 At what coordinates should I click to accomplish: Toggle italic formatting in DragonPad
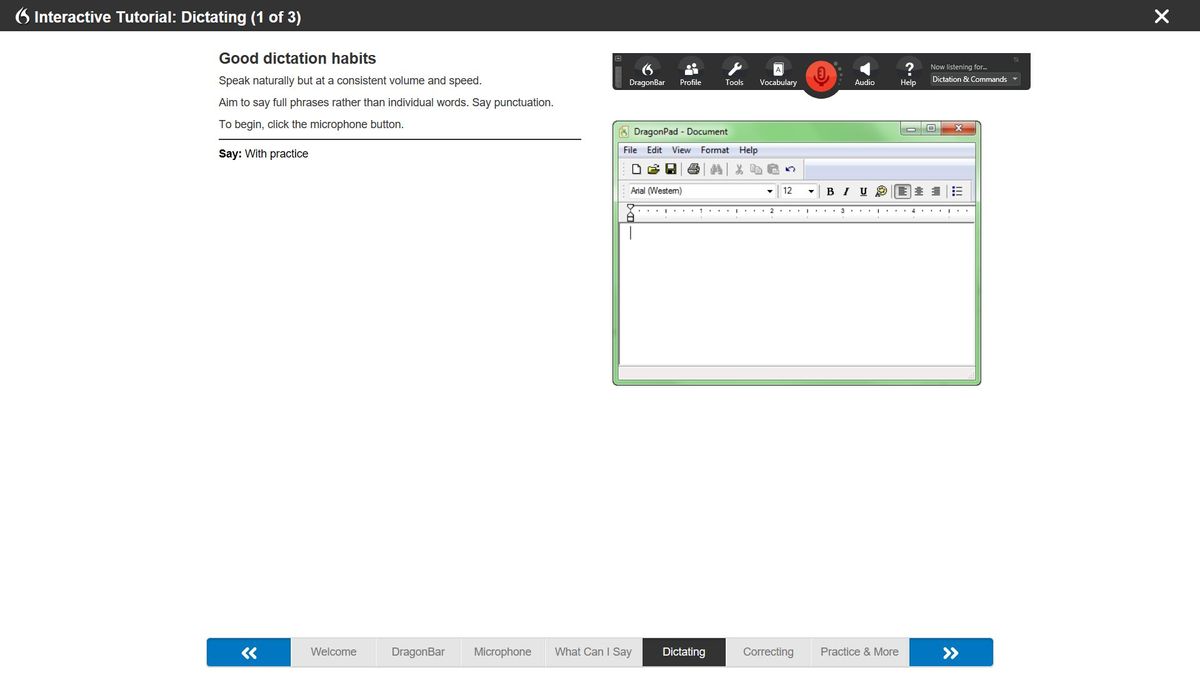[x=845, y=190]
